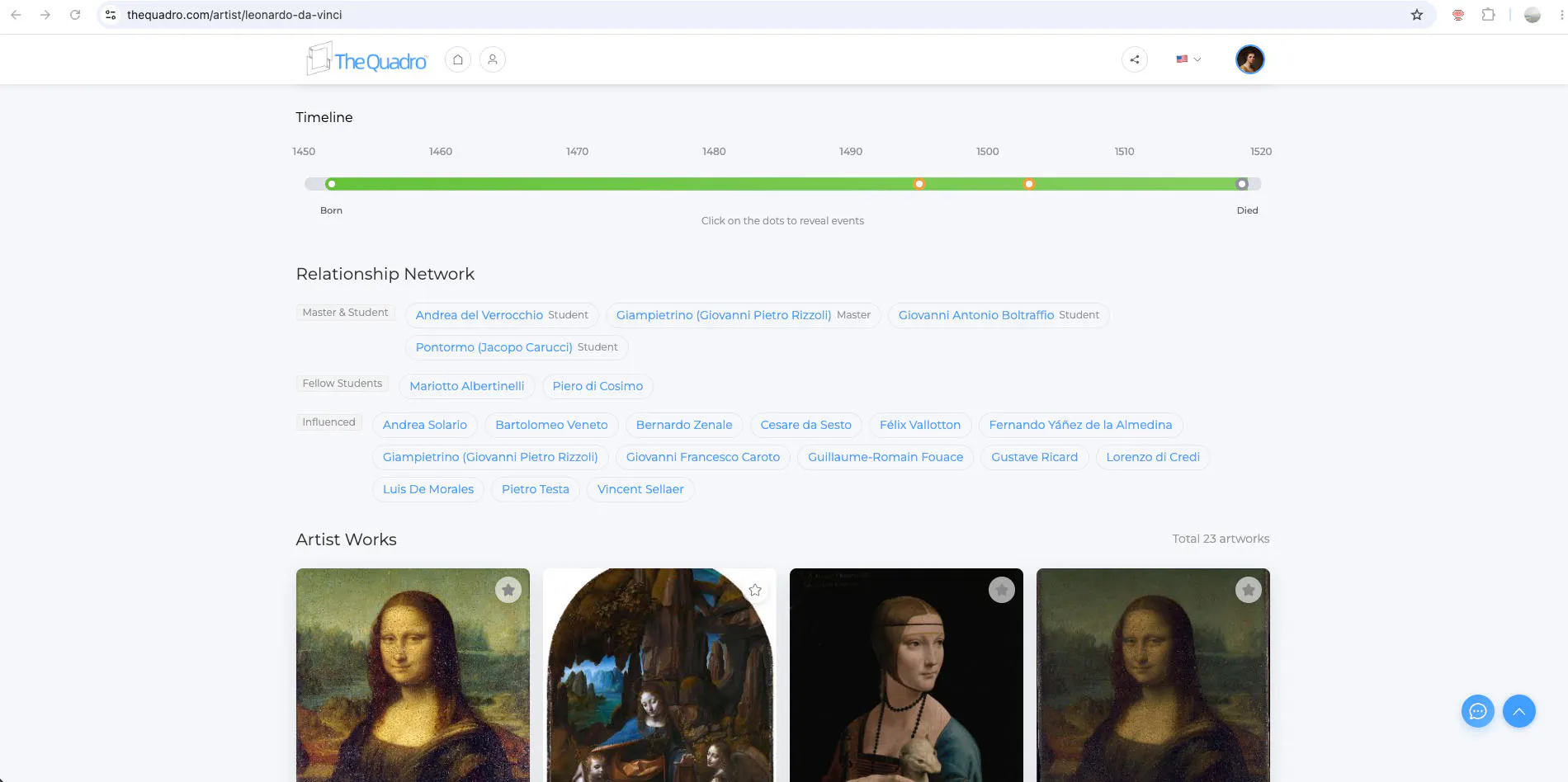Click the Influenced category label

(328, 422)
